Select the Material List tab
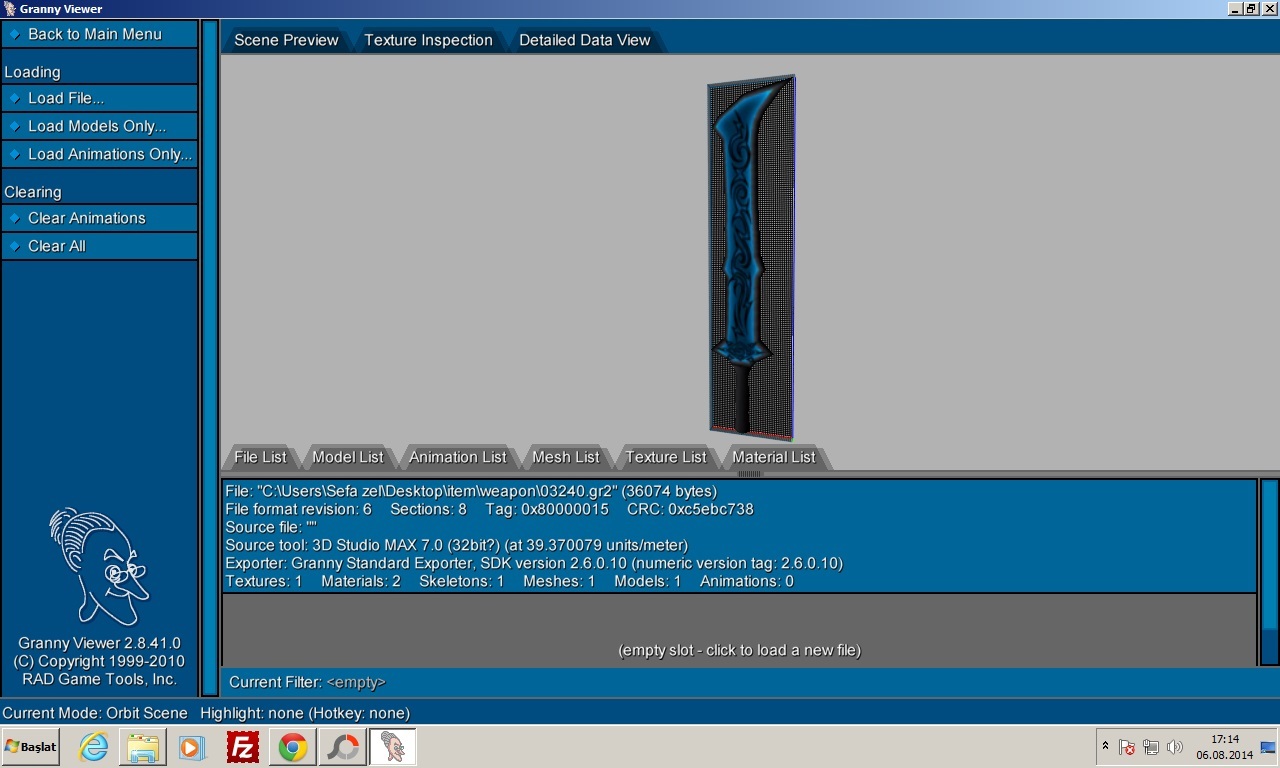 (x=773, y=457)
